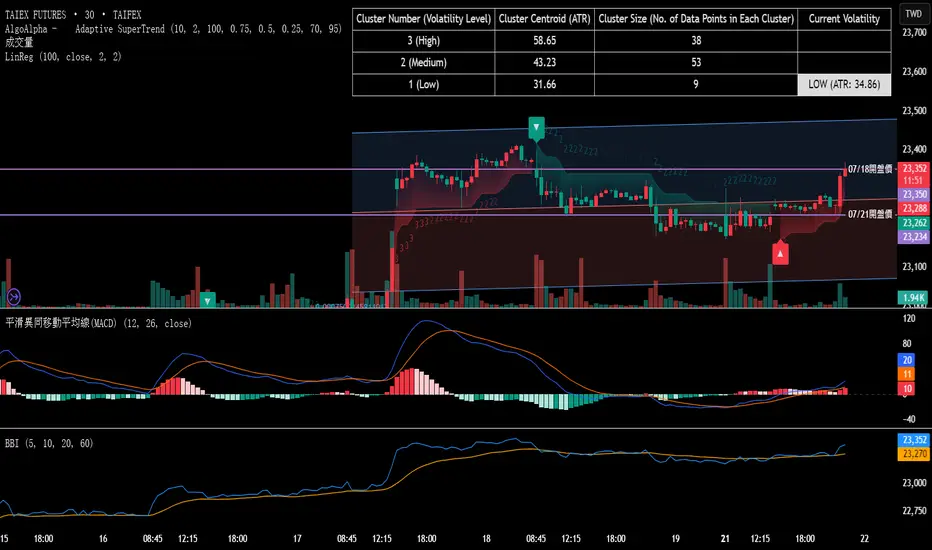Click the Current Volatility column header
Image resolution: width=932 pixels, height=550 pixels.
coord(844,19)
